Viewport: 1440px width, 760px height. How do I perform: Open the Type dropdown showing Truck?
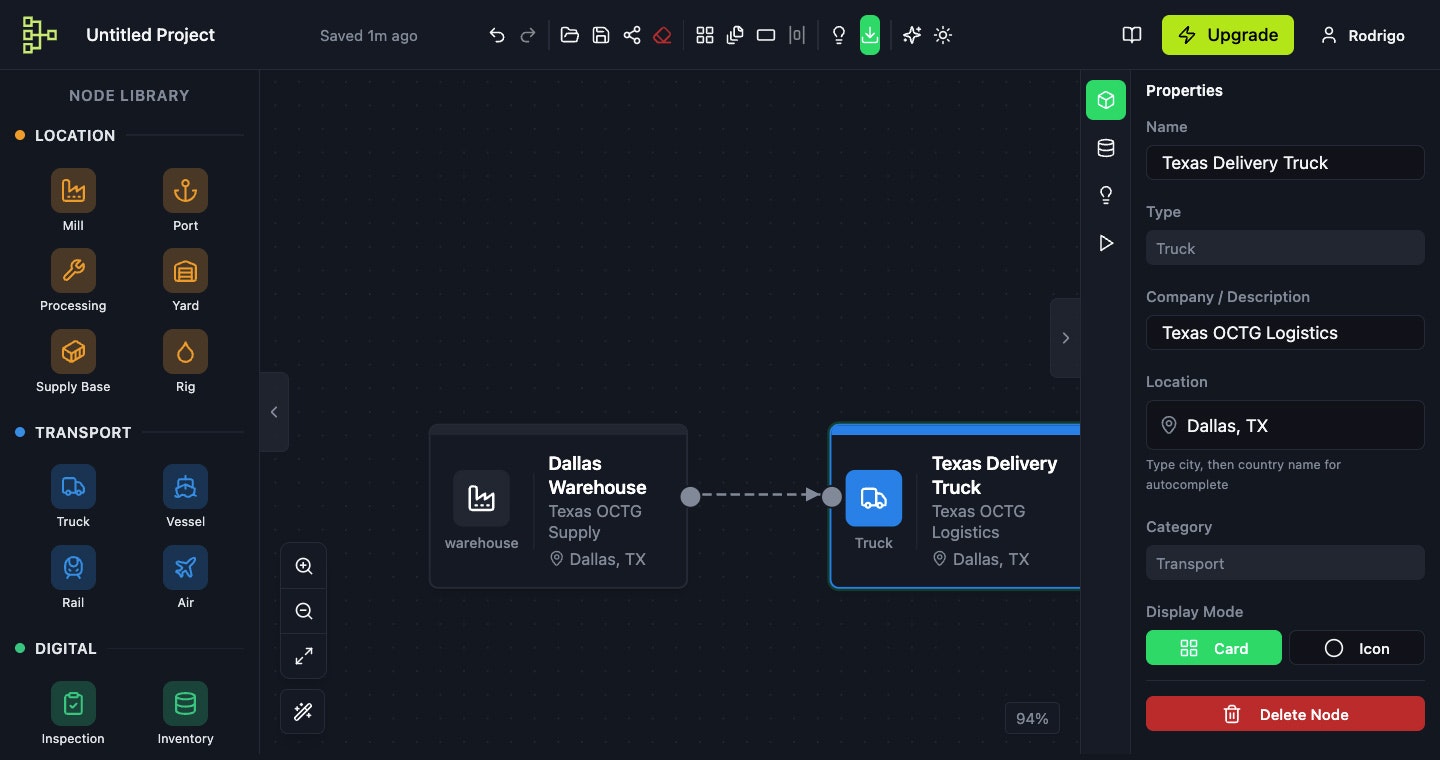[1285, 248]
